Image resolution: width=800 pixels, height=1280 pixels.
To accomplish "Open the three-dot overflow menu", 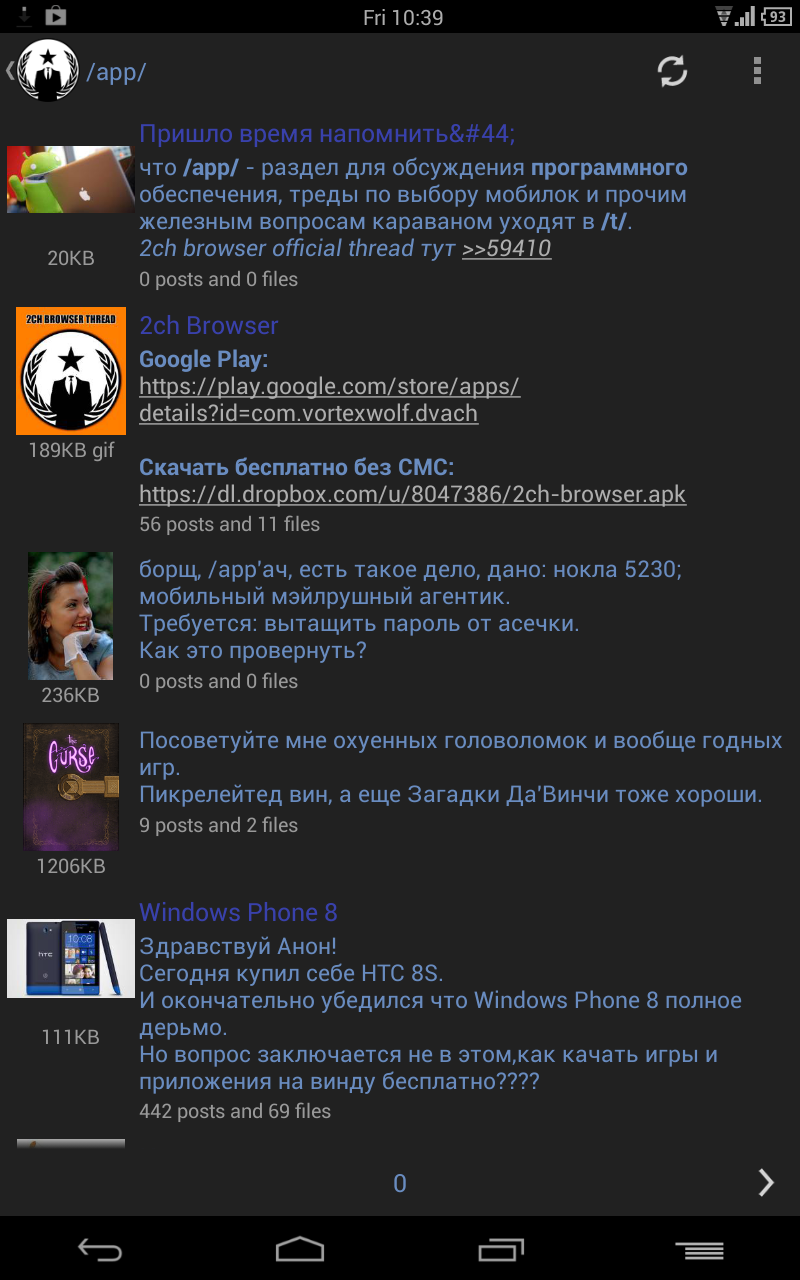I will [x=757, y=71].
